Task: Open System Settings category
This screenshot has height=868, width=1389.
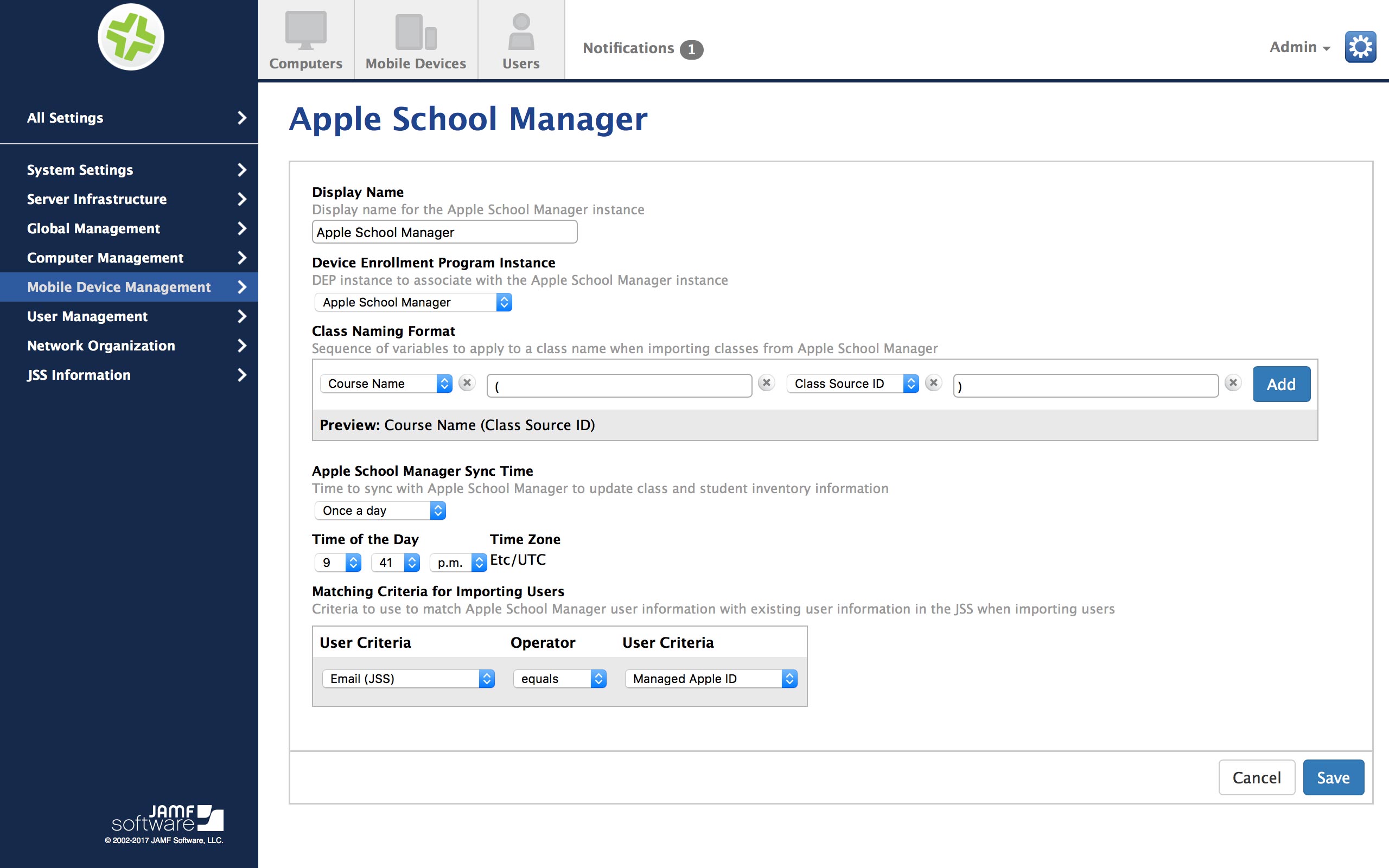Action: click(x=129, y=170)
